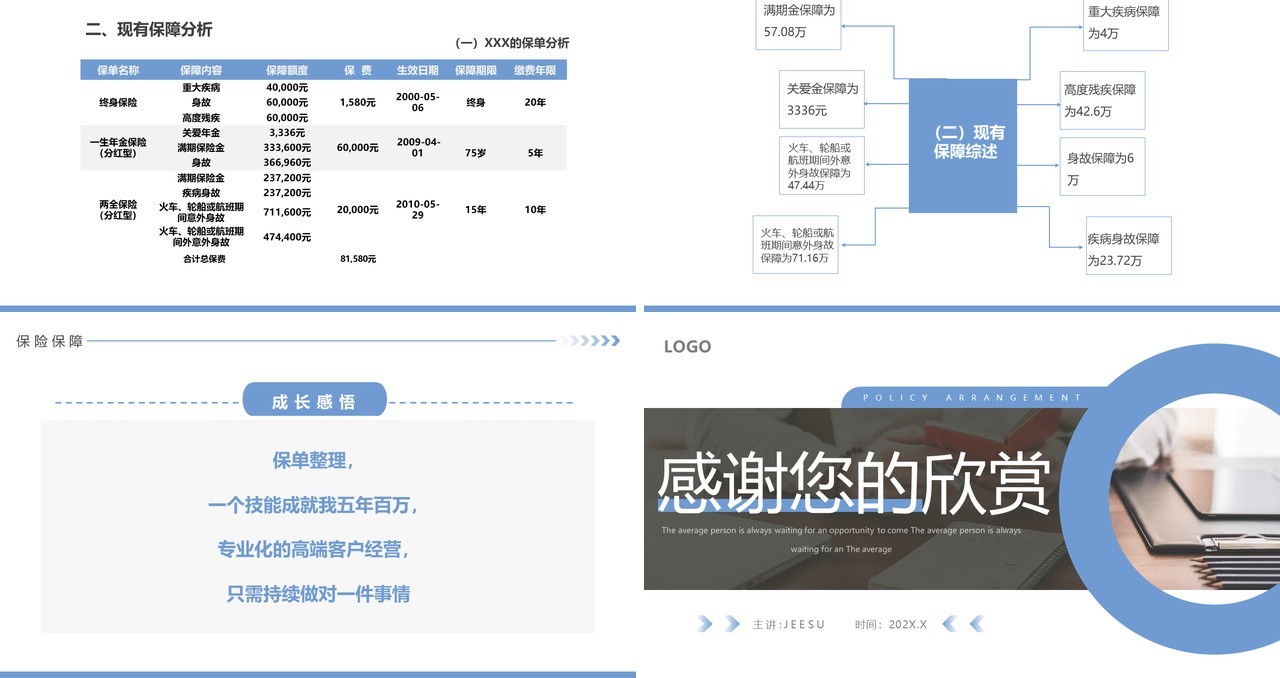Select the 满期金保障为57.08万 box
This screenshot has width=1280, height=678.
click(798, 22)
